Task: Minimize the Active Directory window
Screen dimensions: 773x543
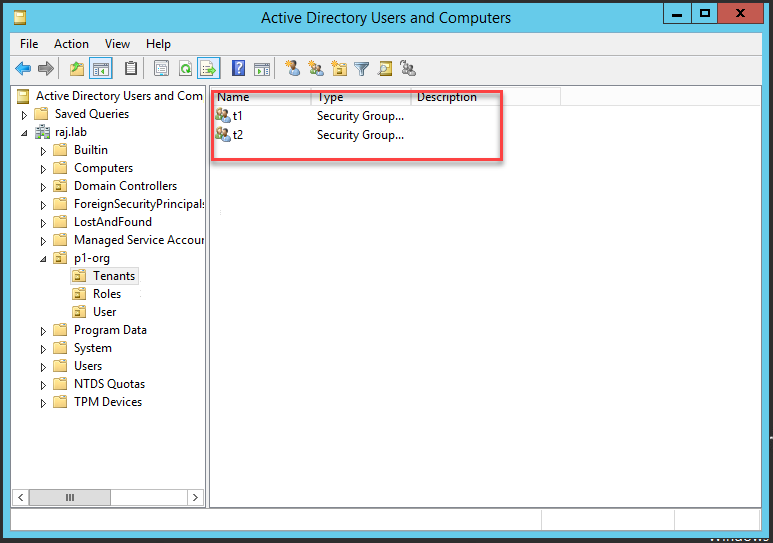Action: [x=677, y=14]
